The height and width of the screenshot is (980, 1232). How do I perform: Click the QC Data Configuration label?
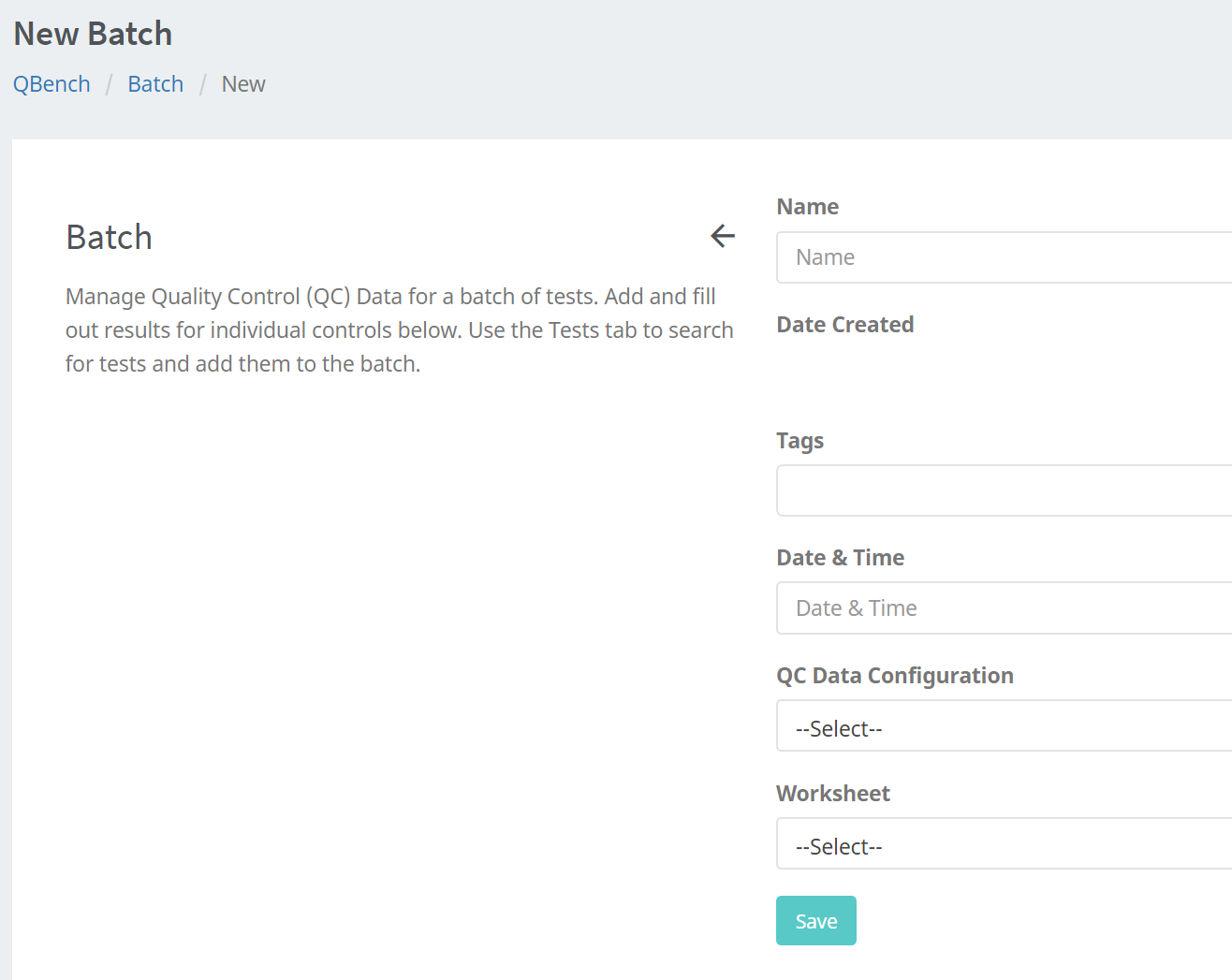pyautogui.click(x=894, y=676)
